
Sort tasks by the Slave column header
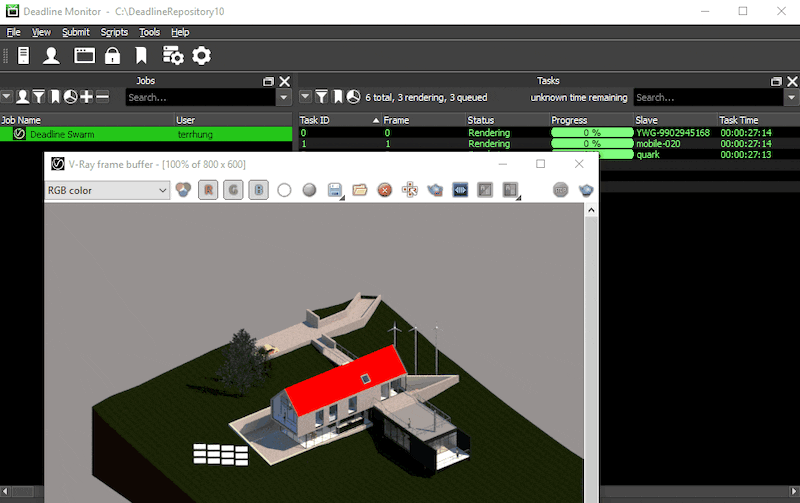[x=676, y=120]
